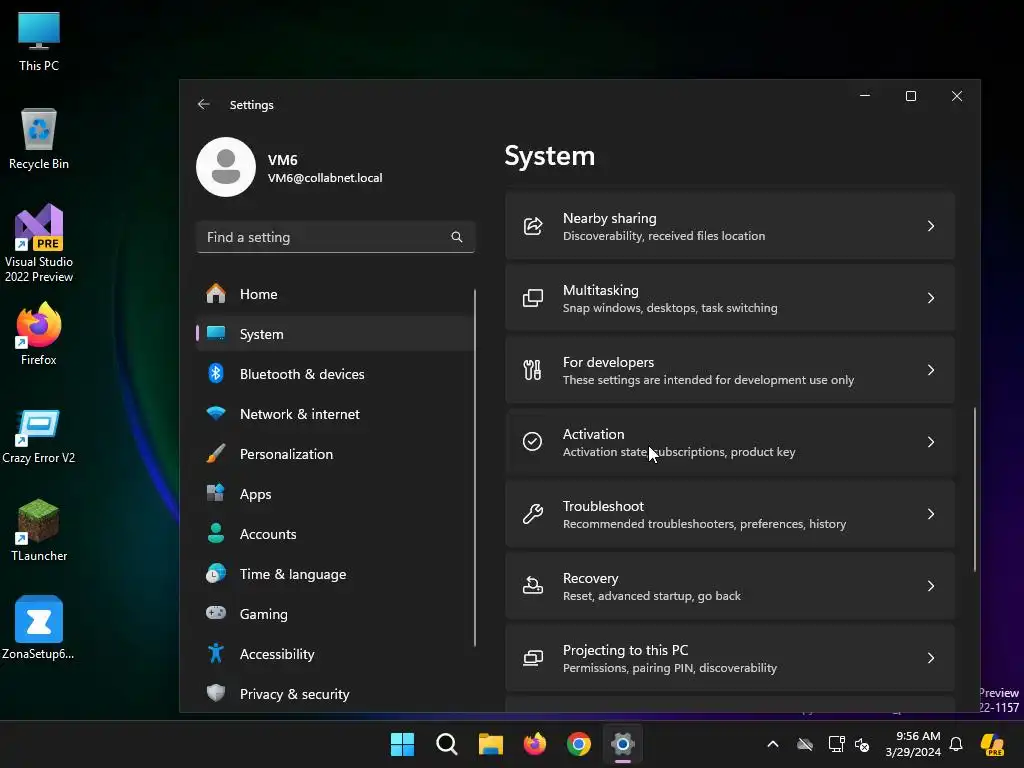
Task: Open Accessibility settings
Action: pyautogui.click(x=334, y=654)
